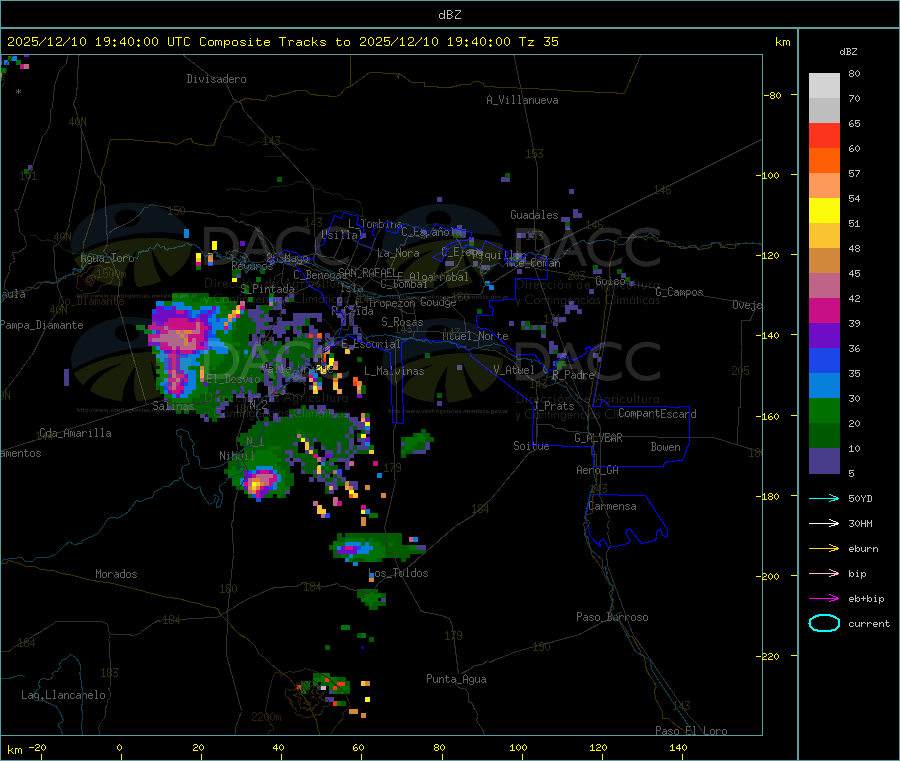The height and width of the screenshot is (761, 900).
Task: Click the 50YD cyan arrow legend icon
Action: [x=824, y=498]
